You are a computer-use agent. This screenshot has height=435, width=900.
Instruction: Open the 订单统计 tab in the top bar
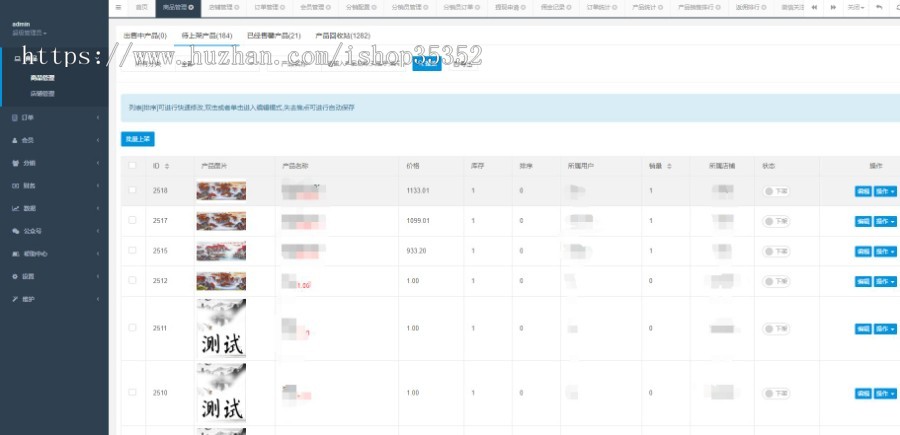(x=602, y=8)
